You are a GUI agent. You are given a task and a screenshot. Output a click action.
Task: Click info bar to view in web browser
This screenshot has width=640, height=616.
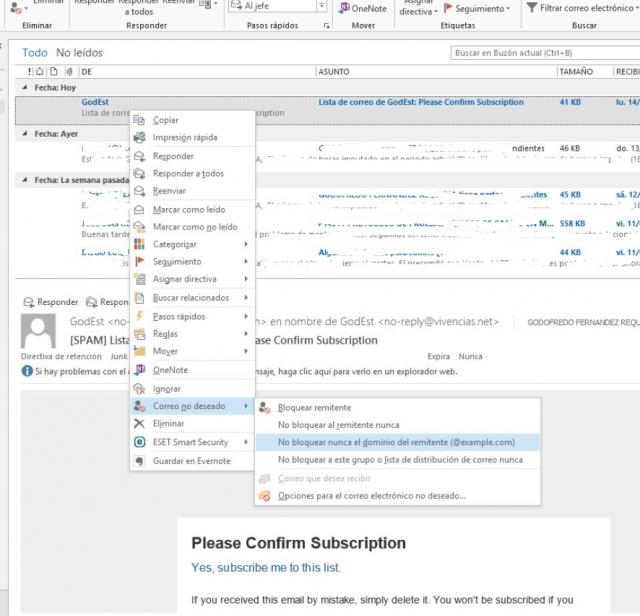[x=239, y=371]
